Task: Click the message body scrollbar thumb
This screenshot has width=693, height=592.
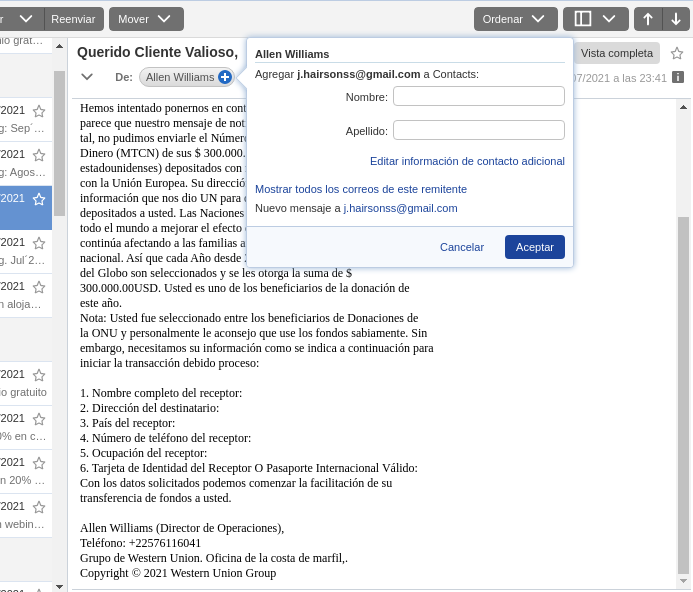Action: (x=683, y=394)
